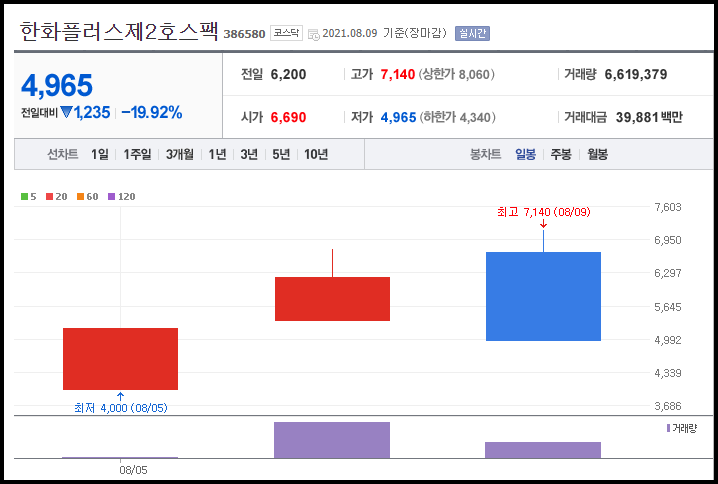
Task: Click the change rate -19.92%
Action: point(152,112)
